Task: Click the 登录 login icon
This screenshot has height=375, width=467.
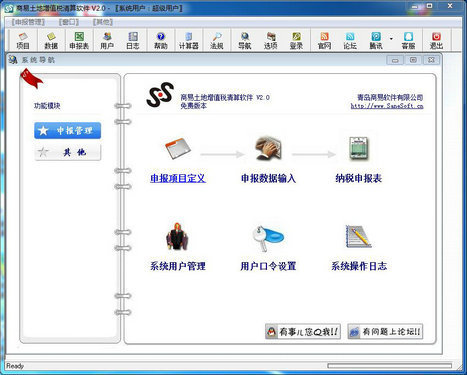Action: 296,41
